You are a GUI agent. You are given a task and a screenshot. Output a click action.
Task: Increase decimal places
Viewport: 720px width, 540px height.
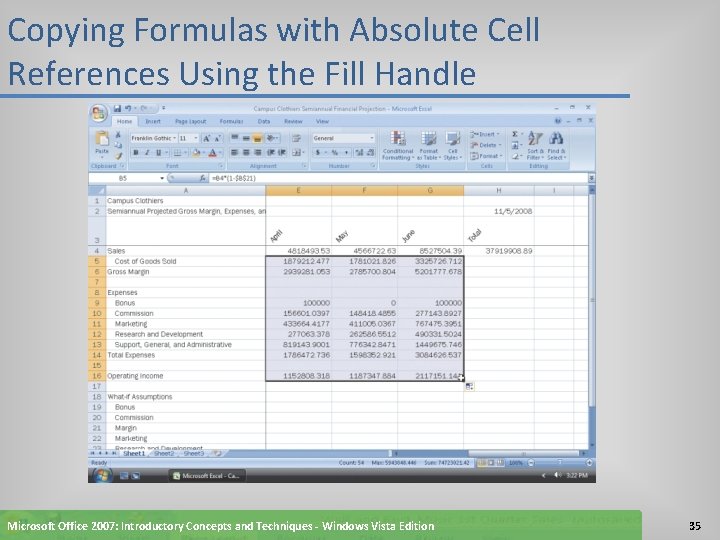[359, 152]
